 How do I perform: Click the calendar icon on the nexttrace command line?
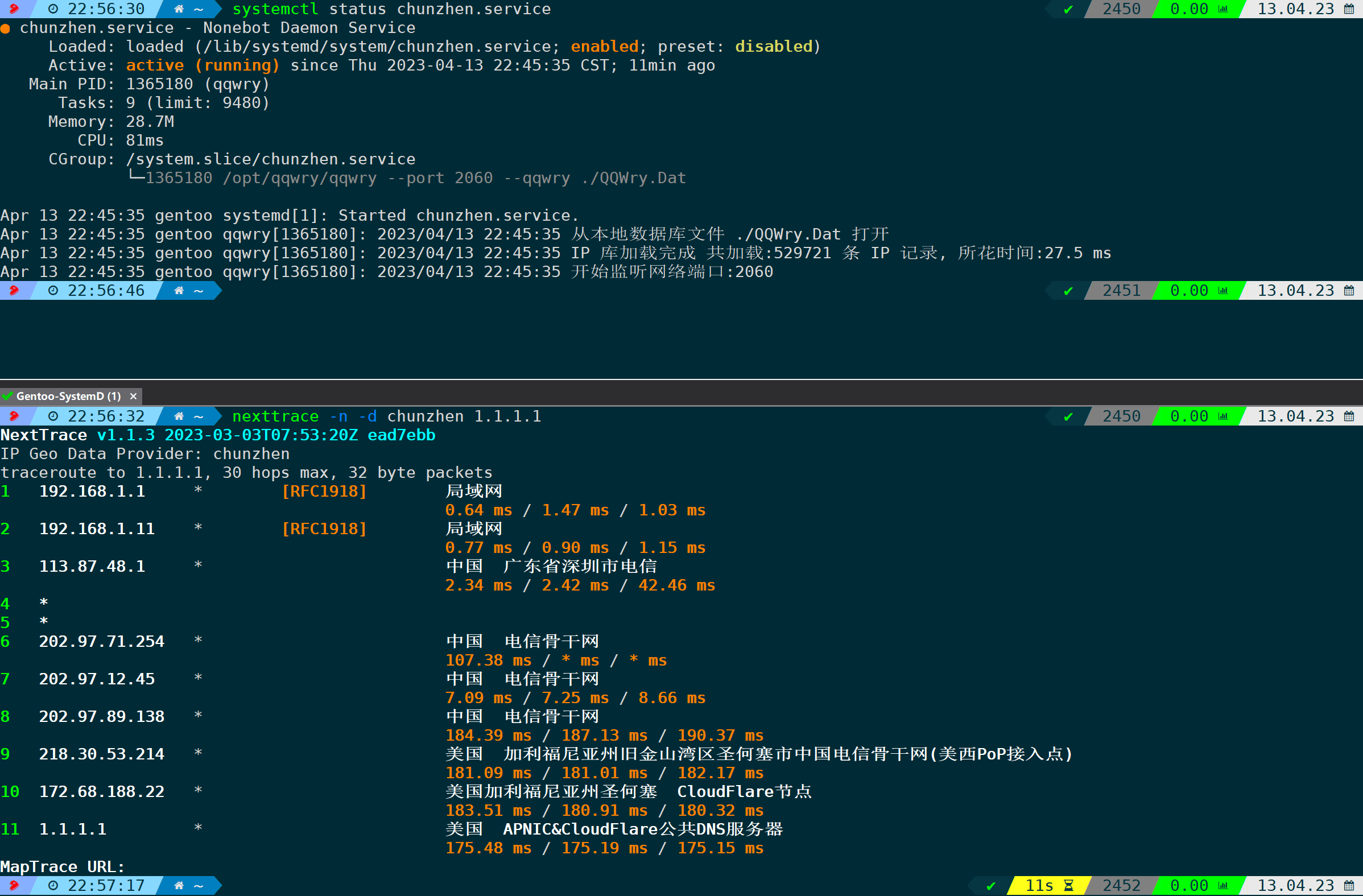pyautogui.click(x=1350, y=416)
